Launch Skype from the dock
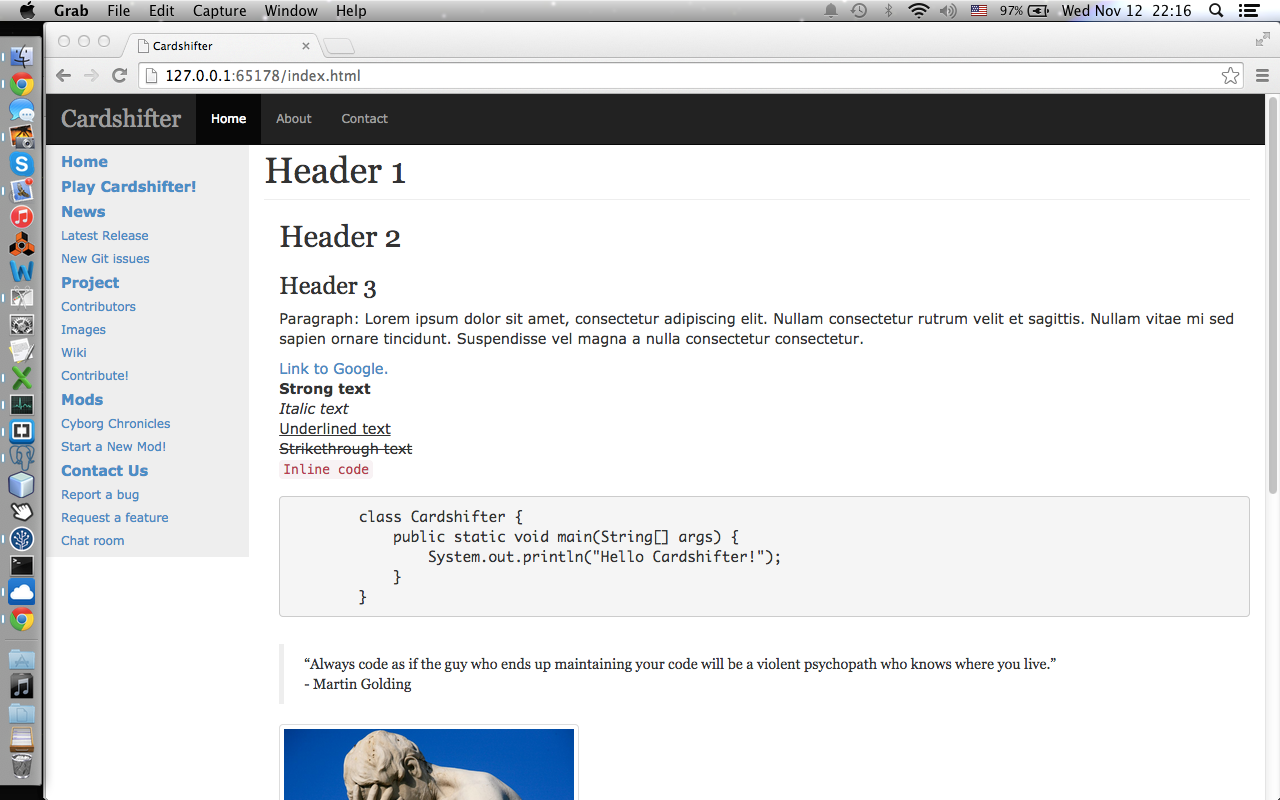The height and width of the screenshot is (800, 1280). click(22, 164)
